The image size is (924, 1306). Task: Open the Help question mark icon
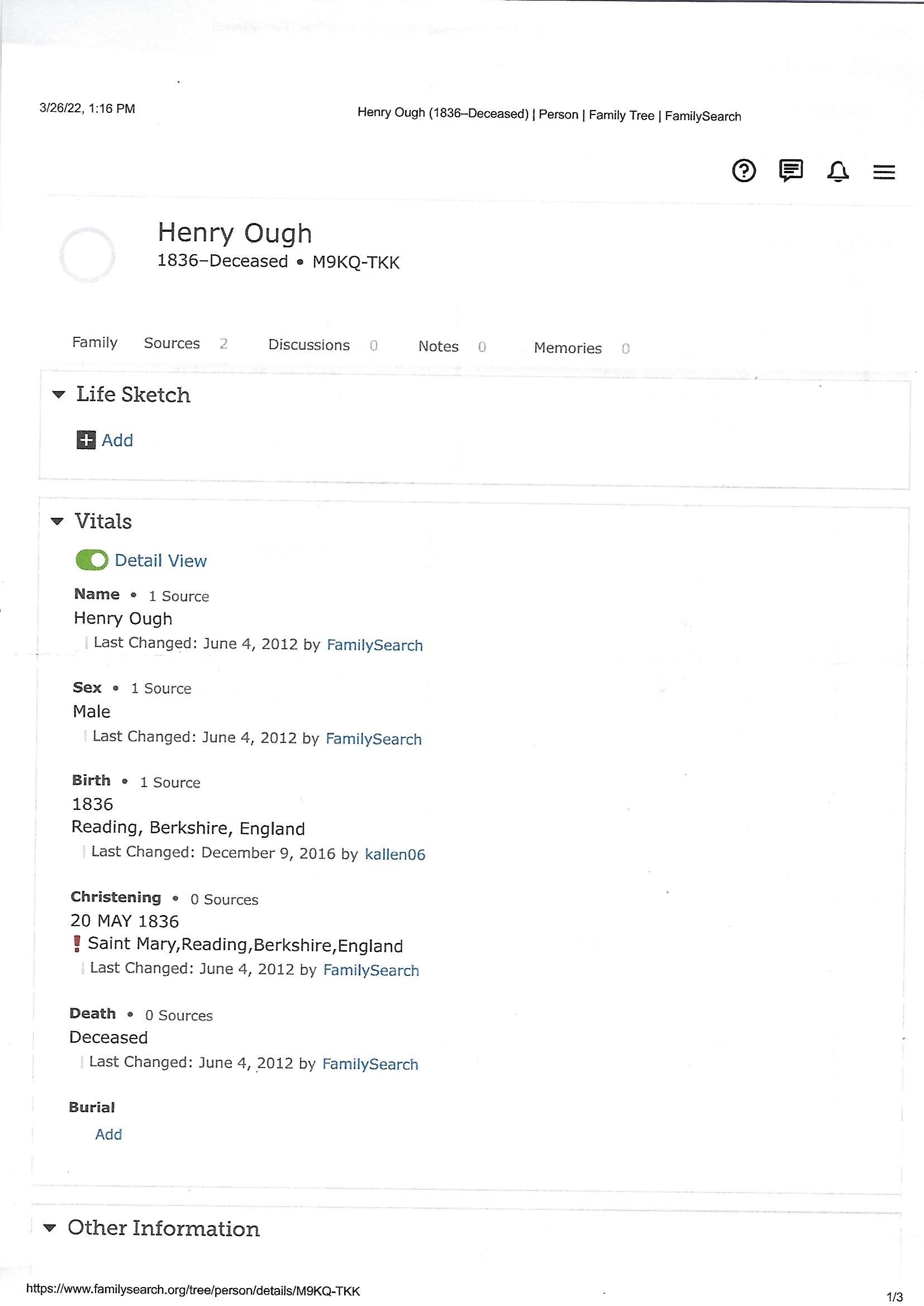pyautogui.click(x=744, y=170)
